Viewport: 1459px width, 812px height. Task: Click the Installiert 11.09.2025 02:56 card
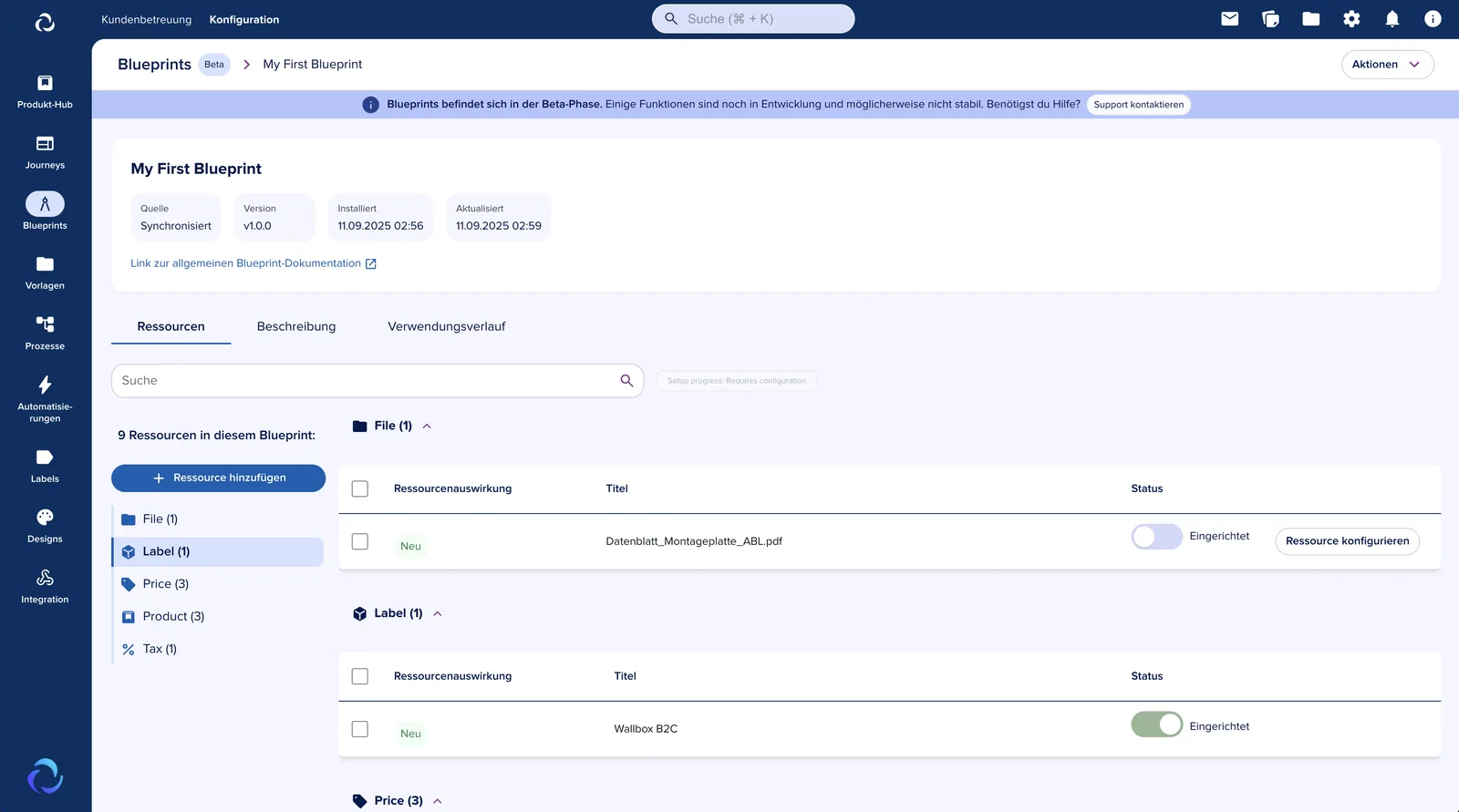pos(380,218)
